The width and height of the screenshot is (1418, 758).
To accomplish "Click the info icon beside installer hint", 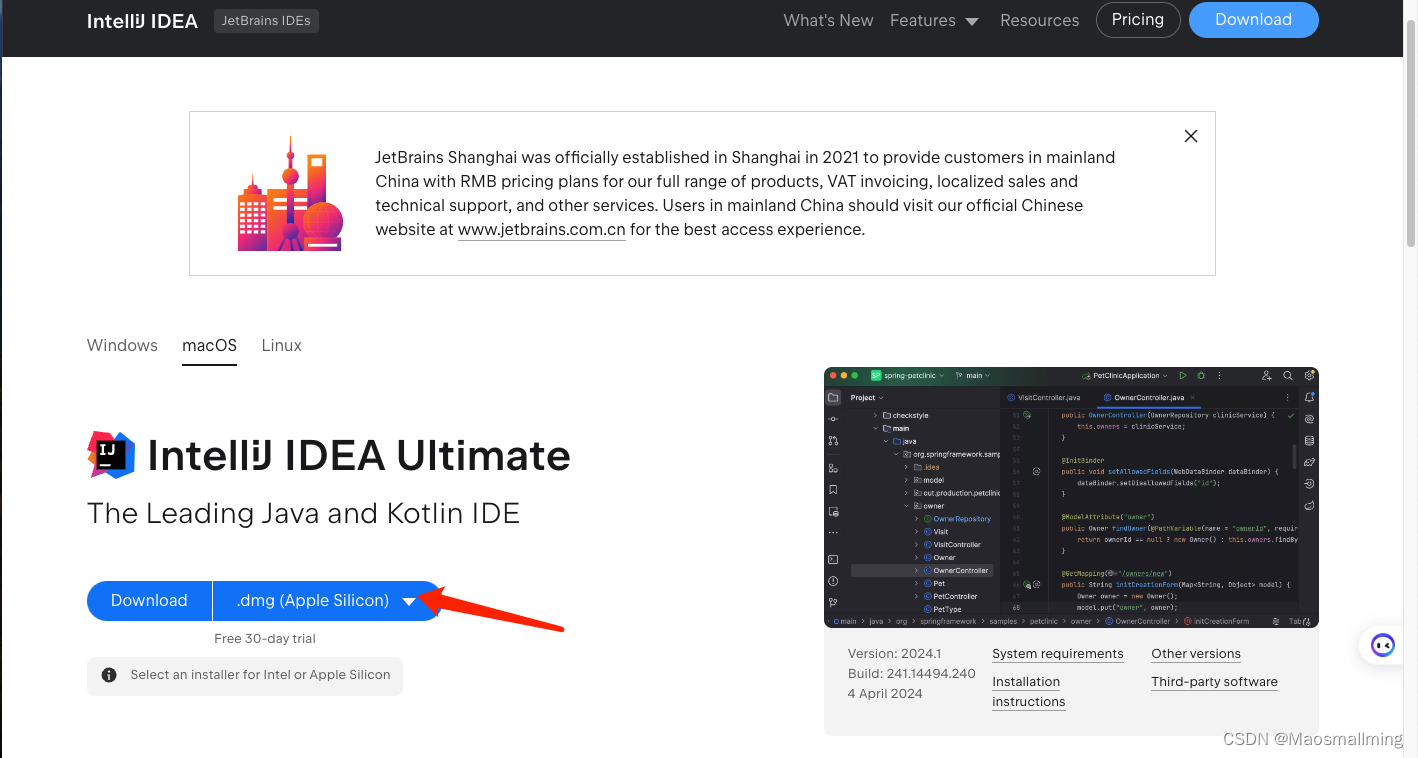I will point(109,675).
